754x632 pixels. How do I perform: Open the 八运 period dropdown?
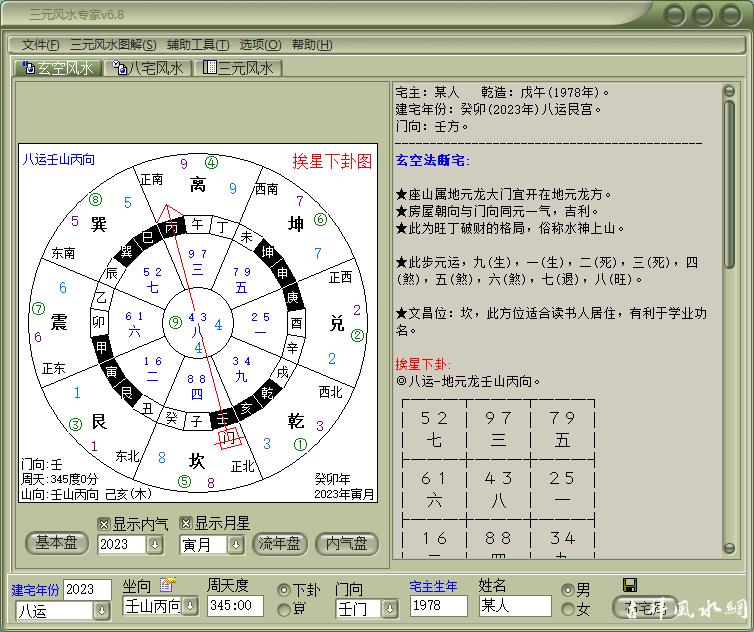pyautogui.click(x=101, y=611)
